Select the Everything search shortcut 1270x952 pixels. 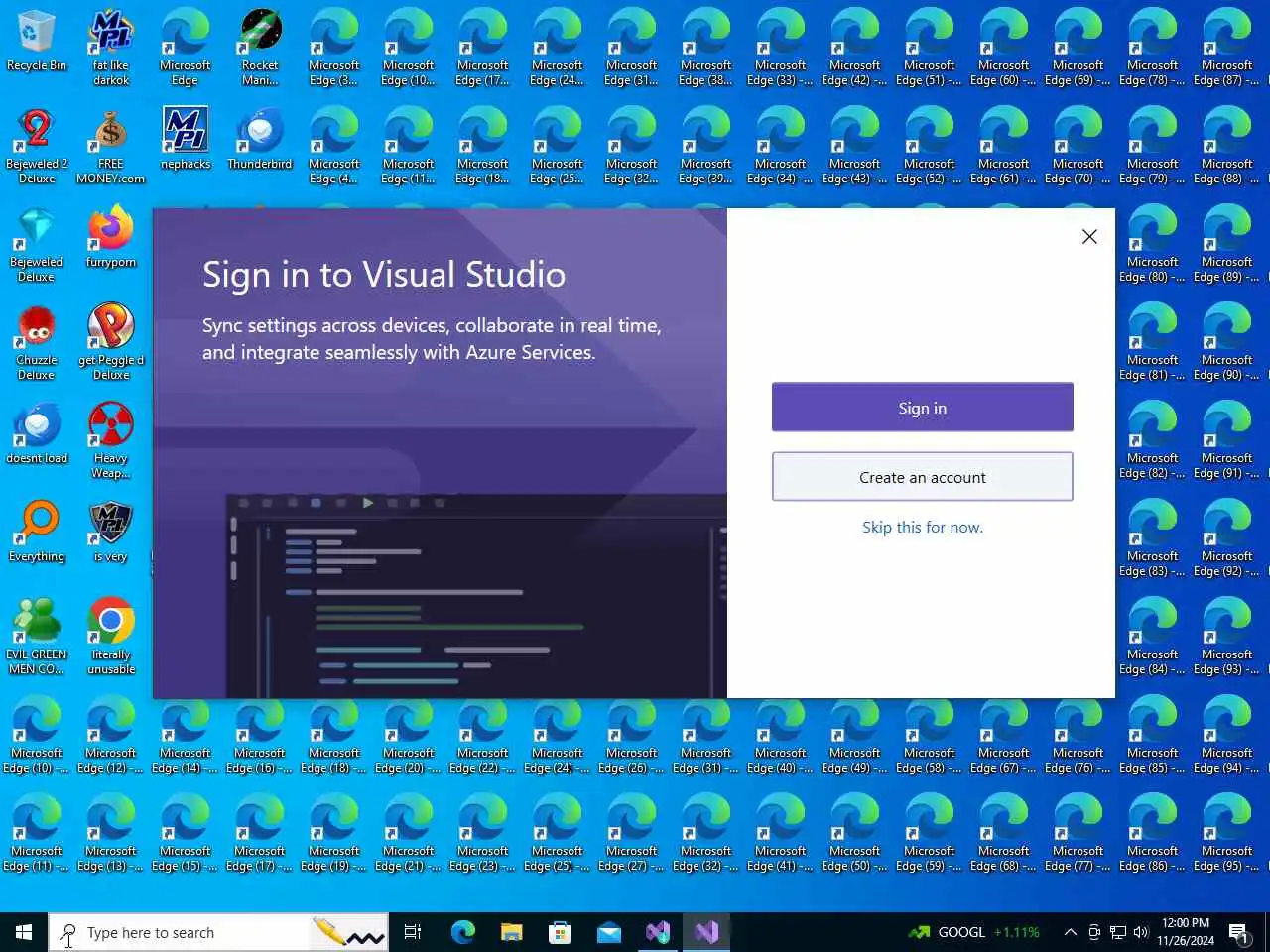pos(37,532)
